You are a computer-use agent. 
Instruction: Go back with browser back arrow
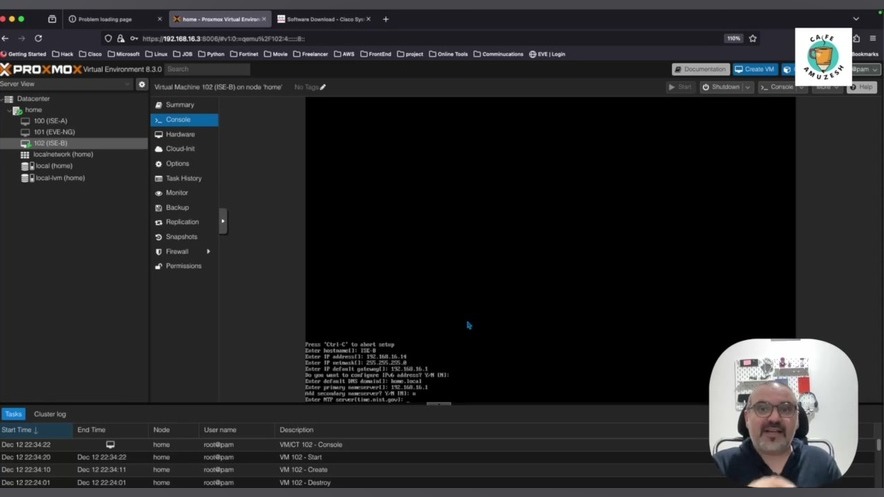[5, 38]
